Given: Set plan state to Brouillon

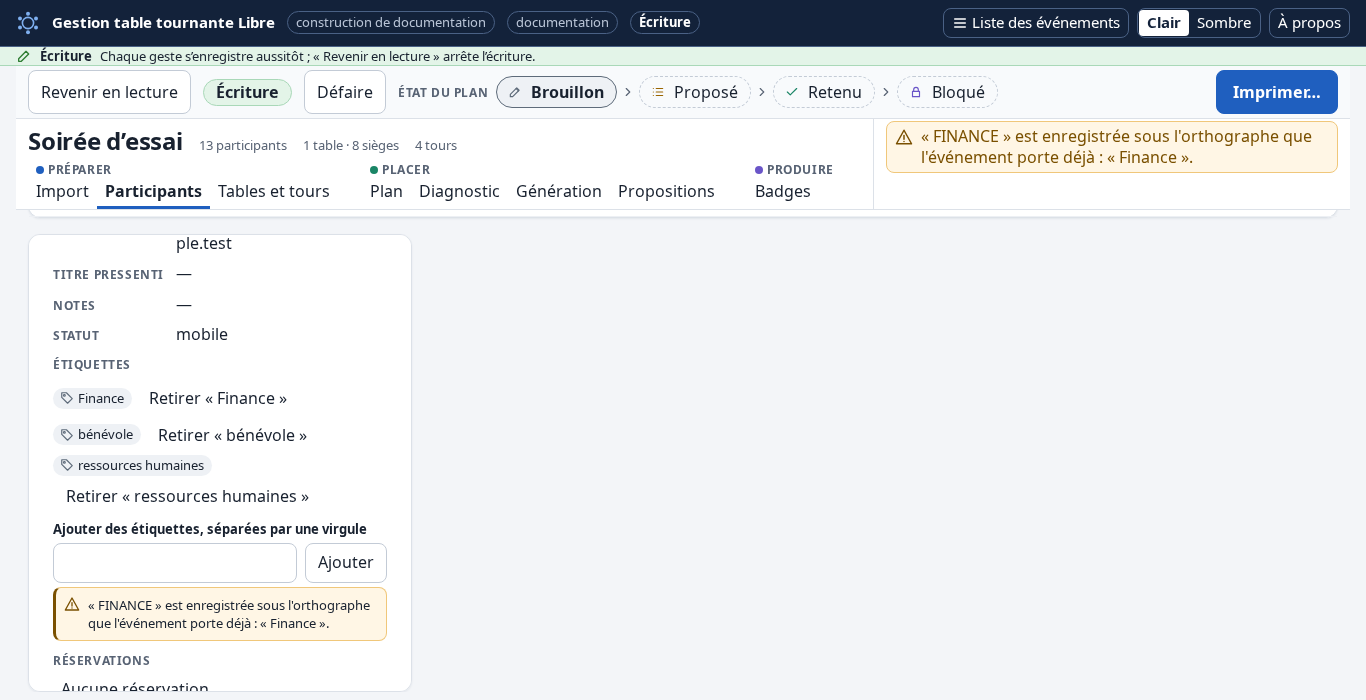Looking at the screenshot, I should [556, 92].
